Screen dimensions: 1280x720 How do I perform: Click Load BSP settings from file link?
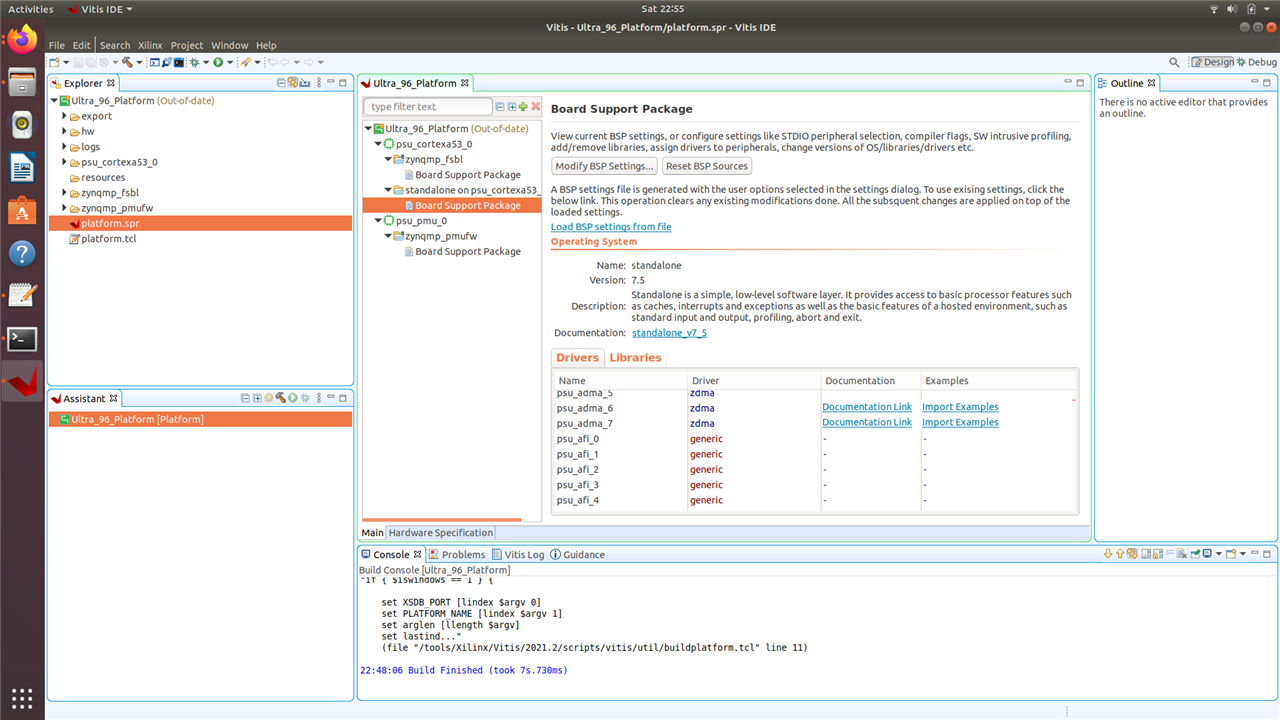(x=611, y=227)
